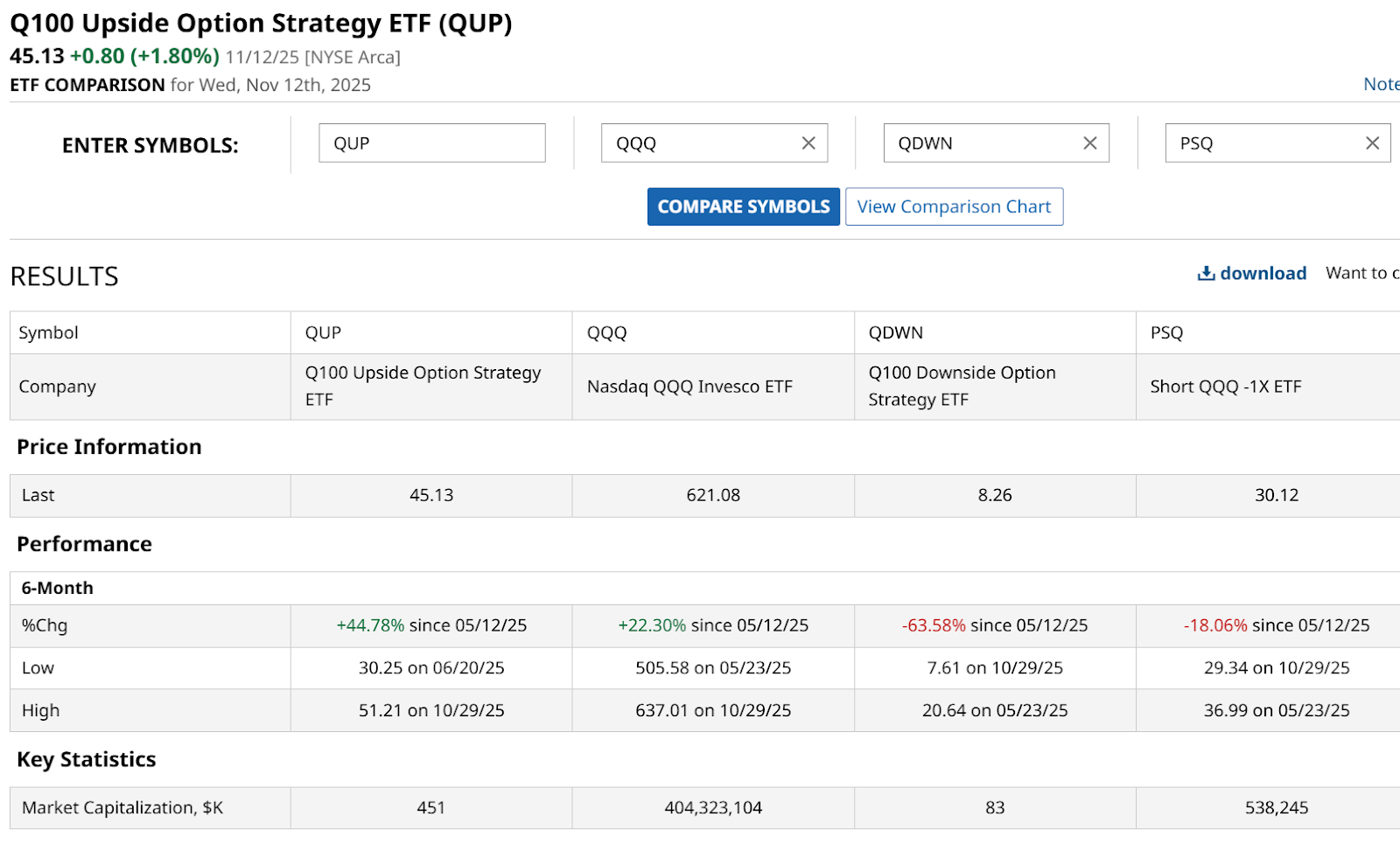This screenshot has width=1400, height=851.
Task: Open the Notes link at top right
Action: pyautogui.click(x=1381, y=84)
